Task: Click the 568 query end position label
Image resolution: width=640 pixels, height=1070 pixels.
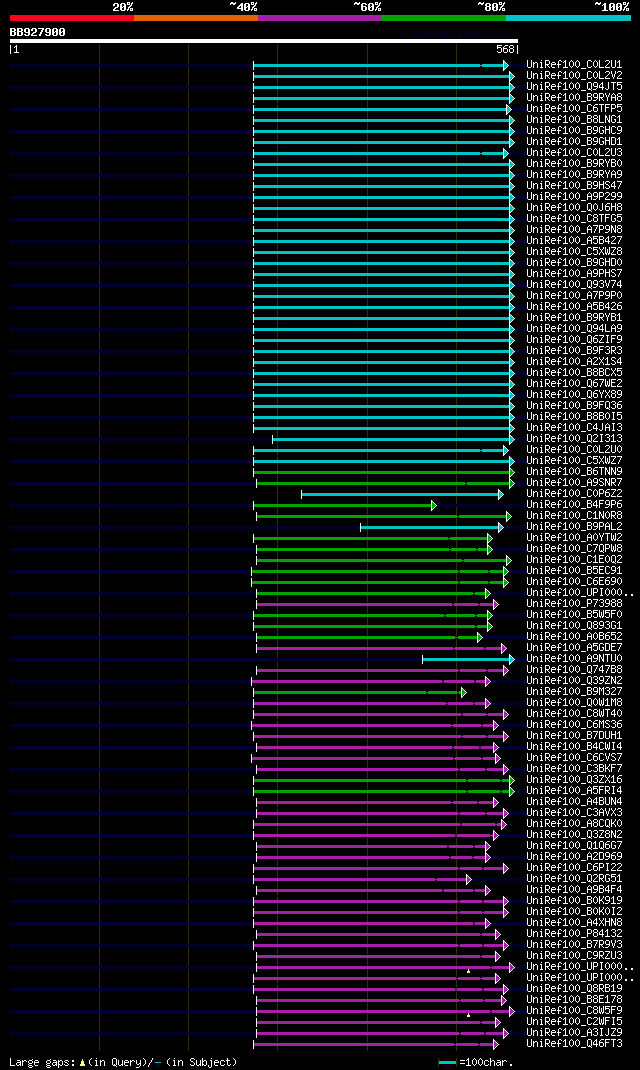Action: pyautogui.click(x=505, y=50)
